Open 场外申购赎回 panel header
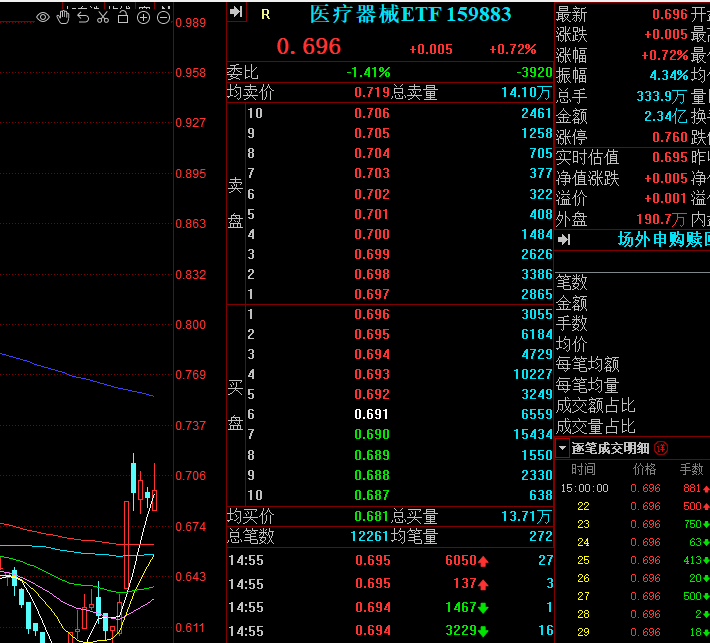Screen dimensions: 710x643 663,239
